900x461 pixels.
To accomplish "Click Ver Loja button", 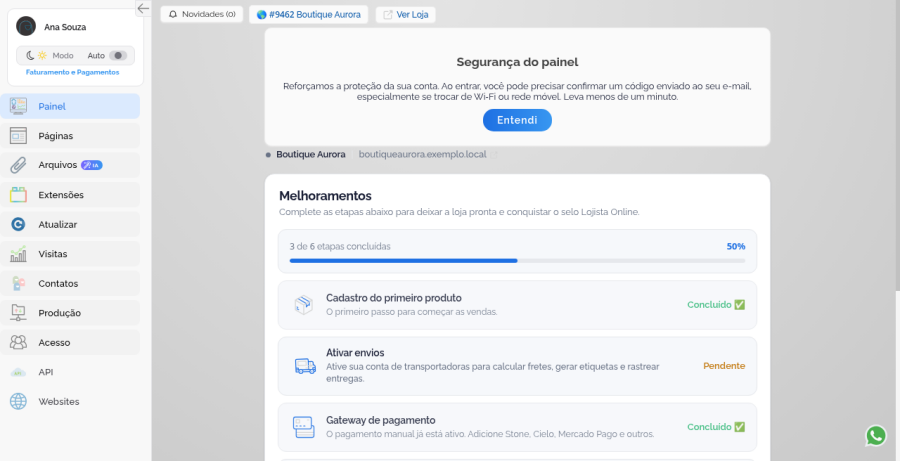I will tap(406, 14).
